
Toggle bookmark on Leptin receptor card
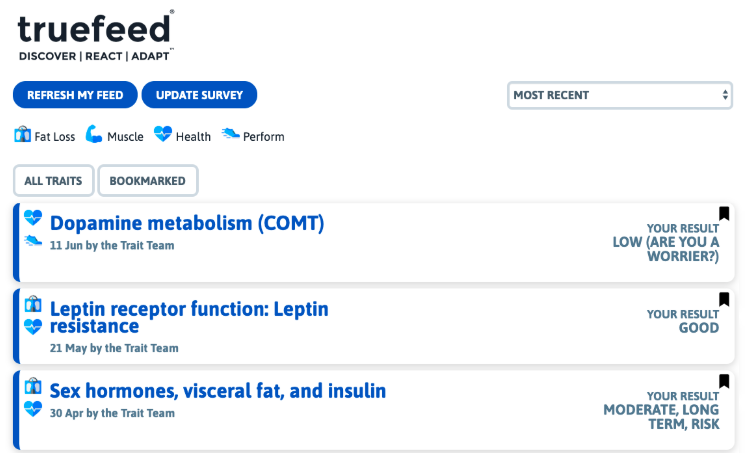tap(724, 299)
